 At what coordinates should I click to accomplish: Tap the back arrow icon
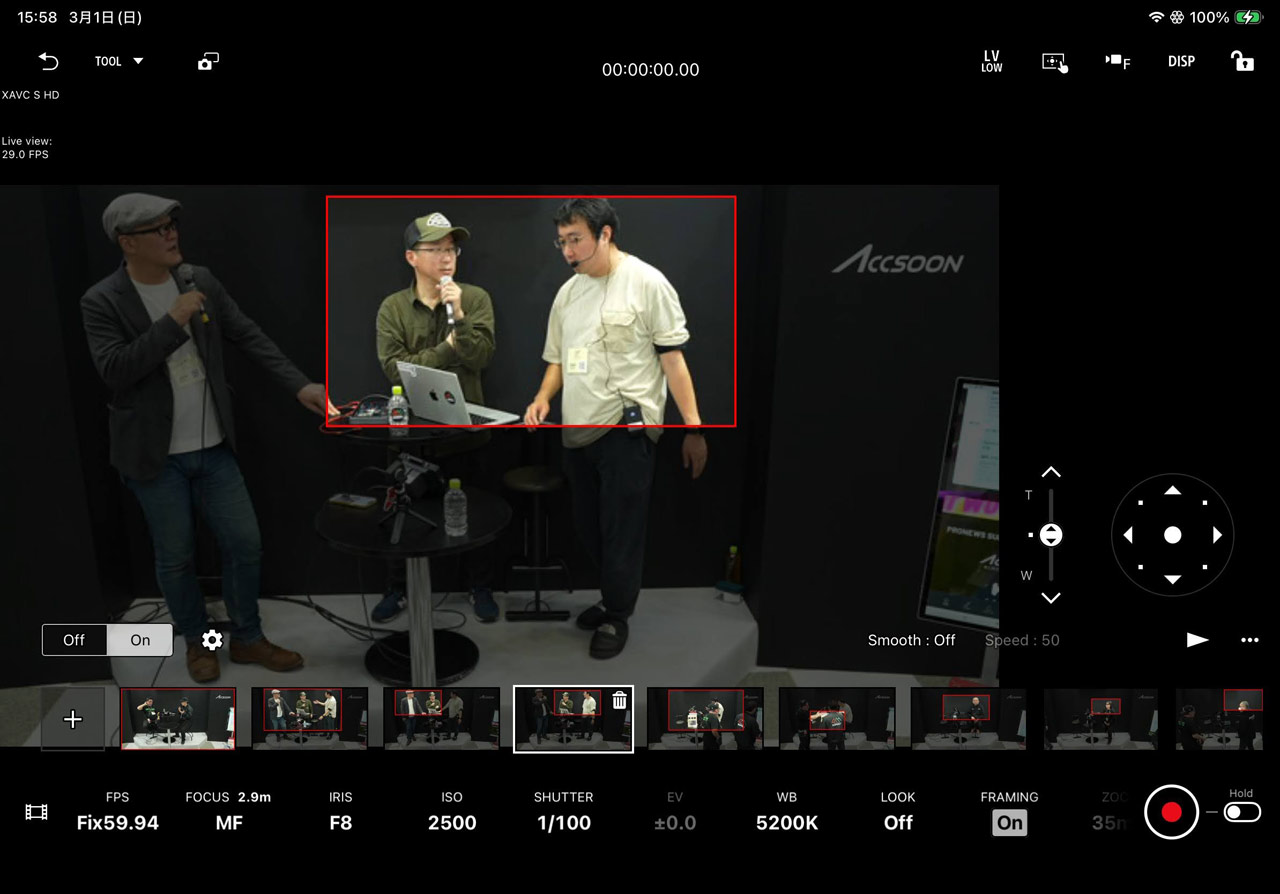tap(48, 62)
